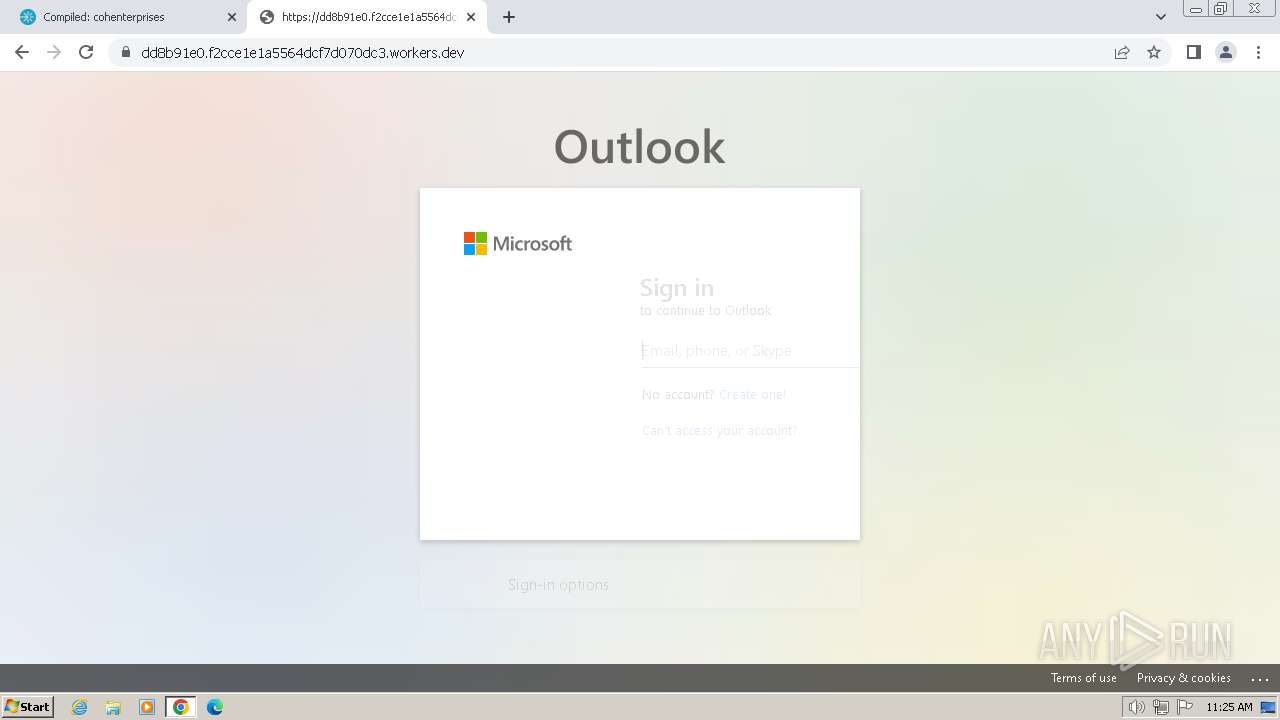Open the Action Center flag icon
This screenshot has width=1280, height=720.
tap(1185, 707)
